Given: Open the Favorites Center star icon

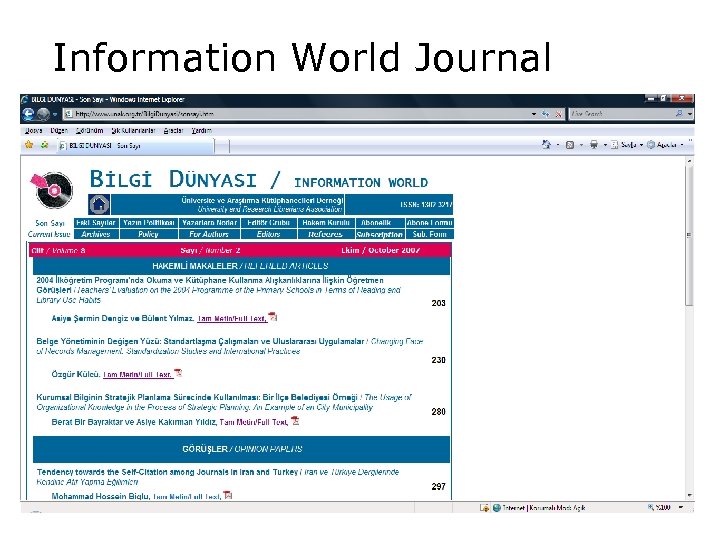Looking at the screenshot, I should 29,145.
